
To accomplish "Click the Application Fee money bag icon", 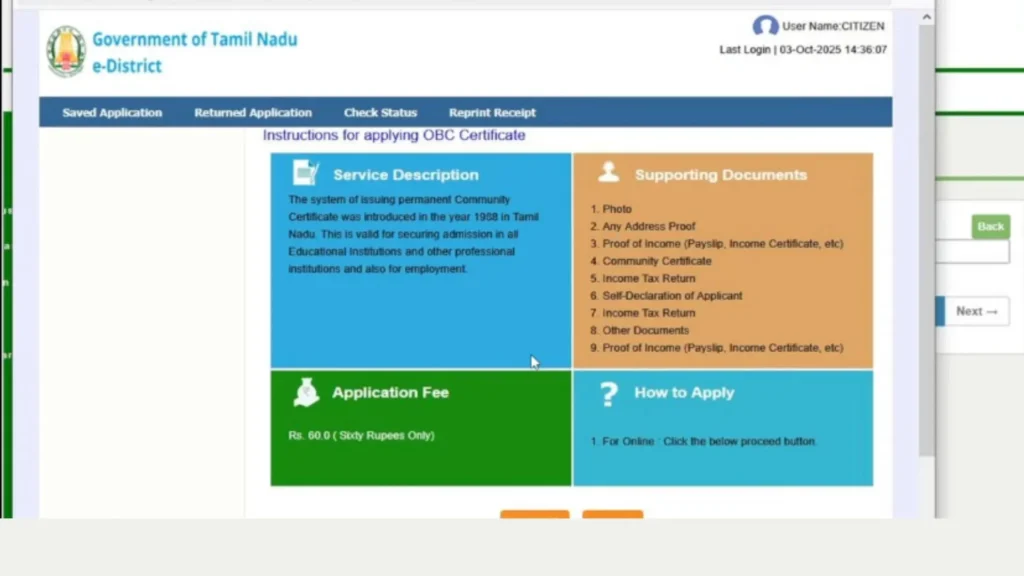I will tap(306, 392).
